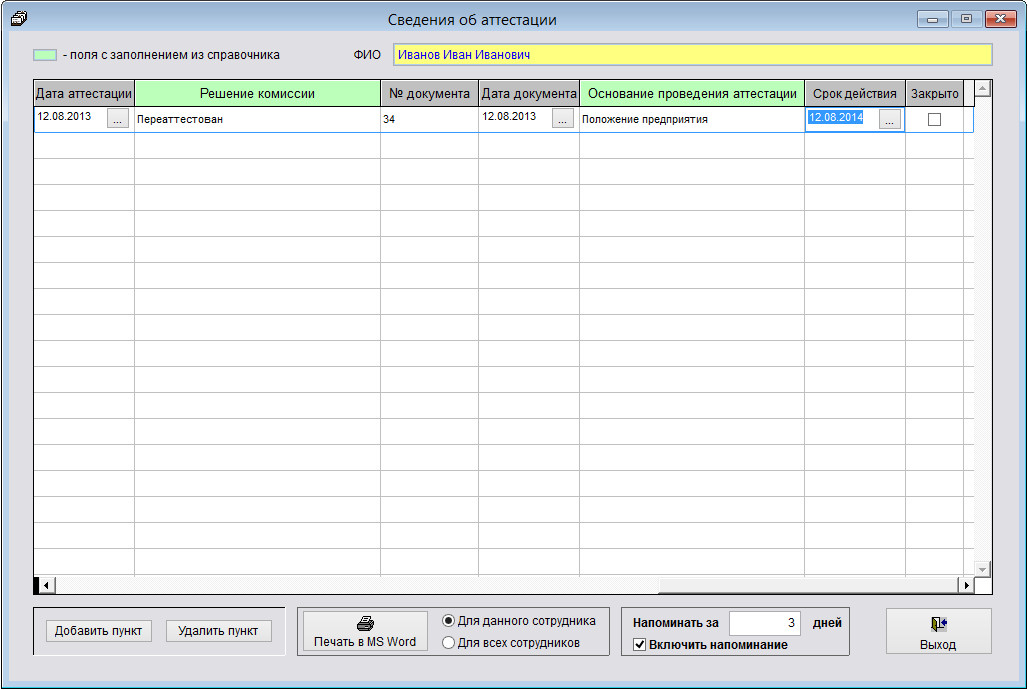
Task: Toggle the Закрыто checkbox in first row
Action: click(934, 120)
